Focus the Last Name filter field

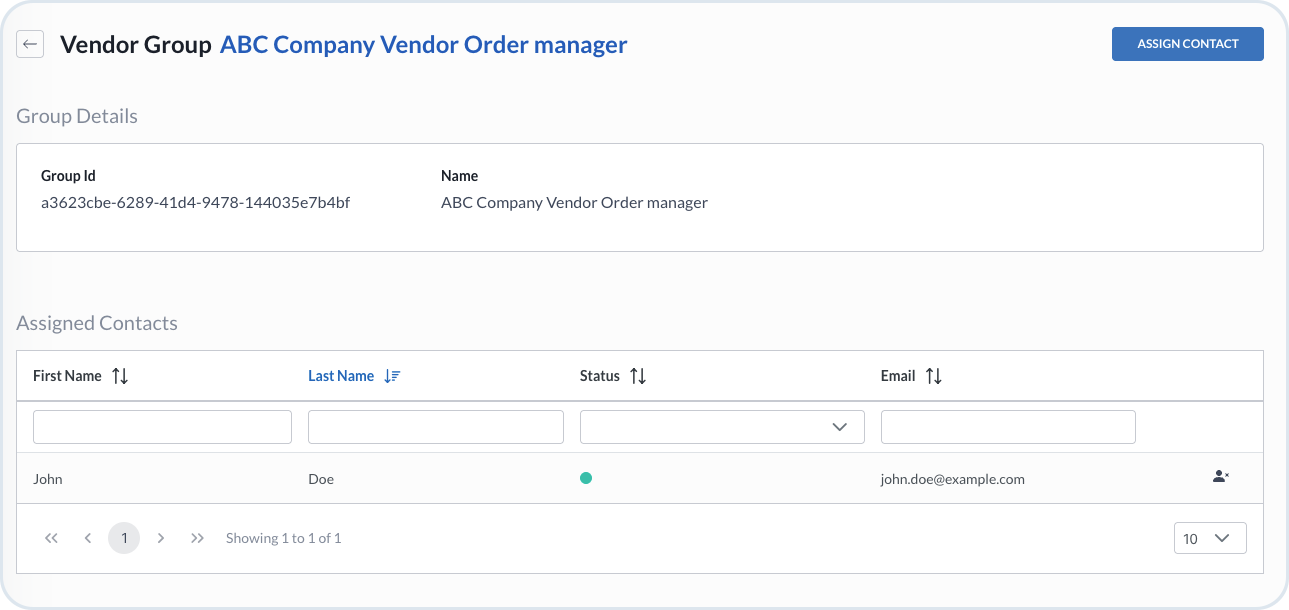click(435, 427)
